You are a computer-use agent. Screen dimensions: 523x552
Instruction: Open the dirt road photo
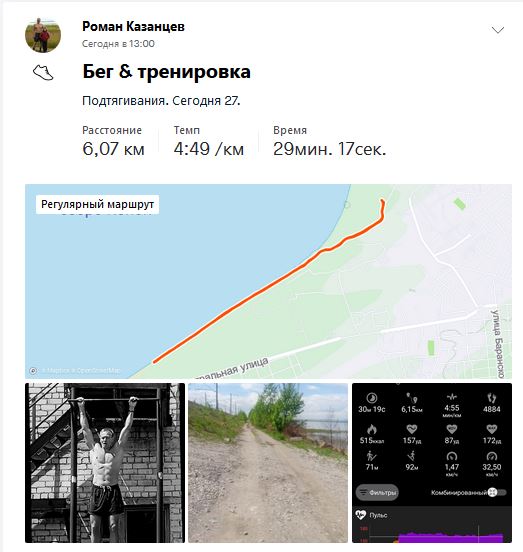pos(268,463)
